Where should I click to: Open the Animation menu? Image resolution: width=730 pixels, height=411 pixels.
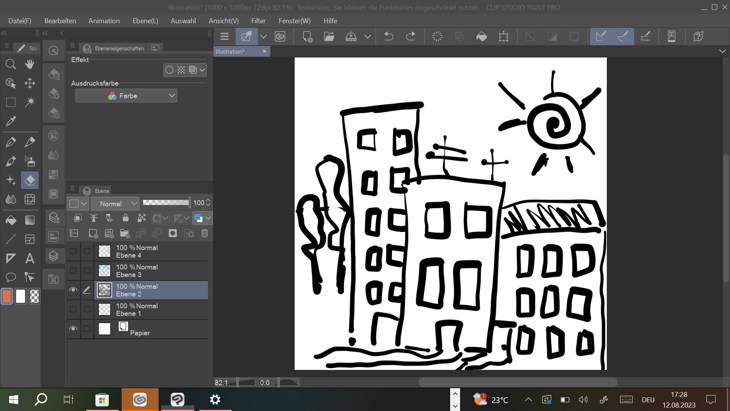(104, 21)
